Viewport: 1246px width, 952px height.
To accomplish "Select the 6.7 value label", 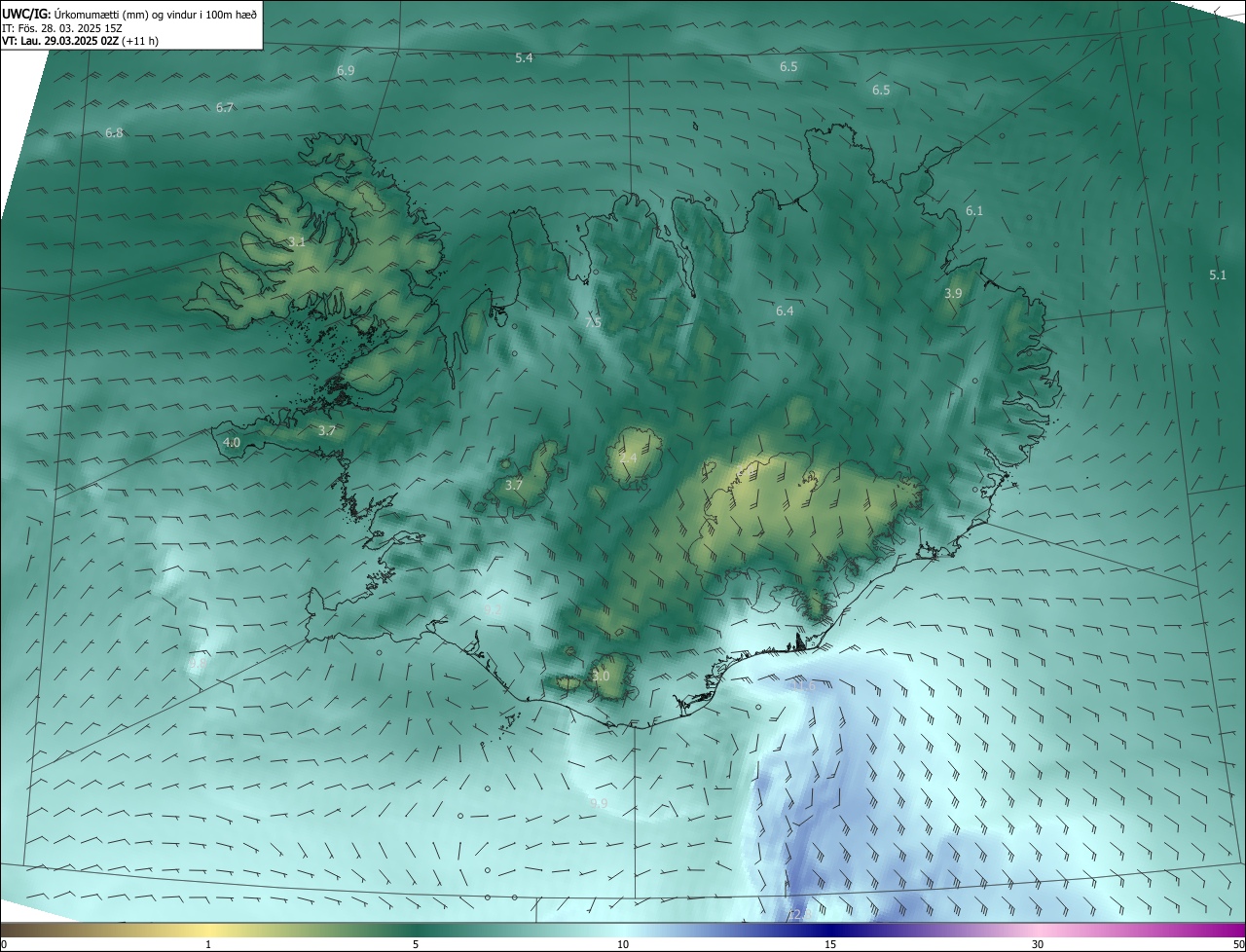I will (225, 108).
